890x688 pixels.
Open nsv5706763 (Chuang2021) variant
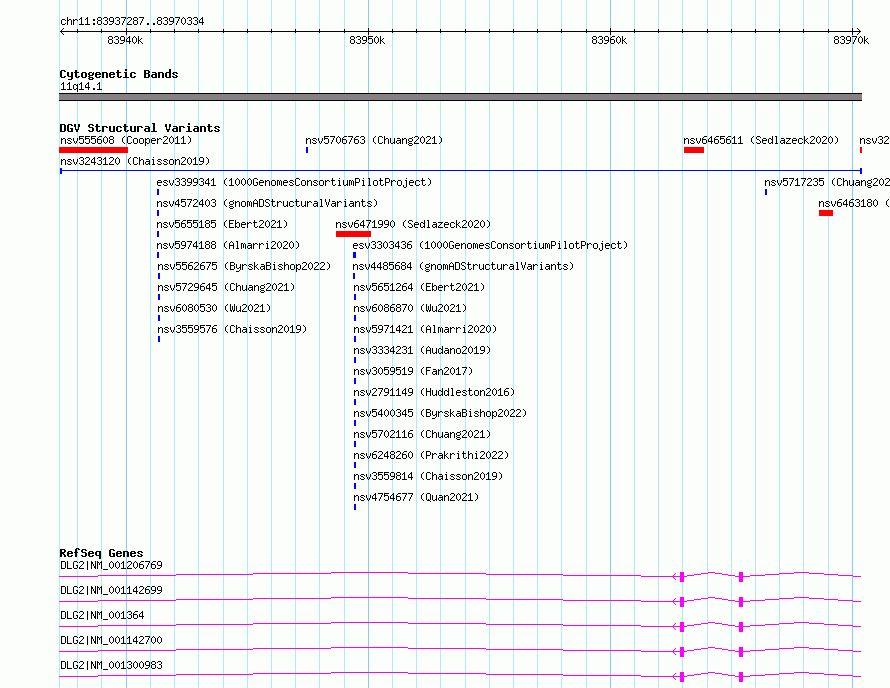(374, 140)
